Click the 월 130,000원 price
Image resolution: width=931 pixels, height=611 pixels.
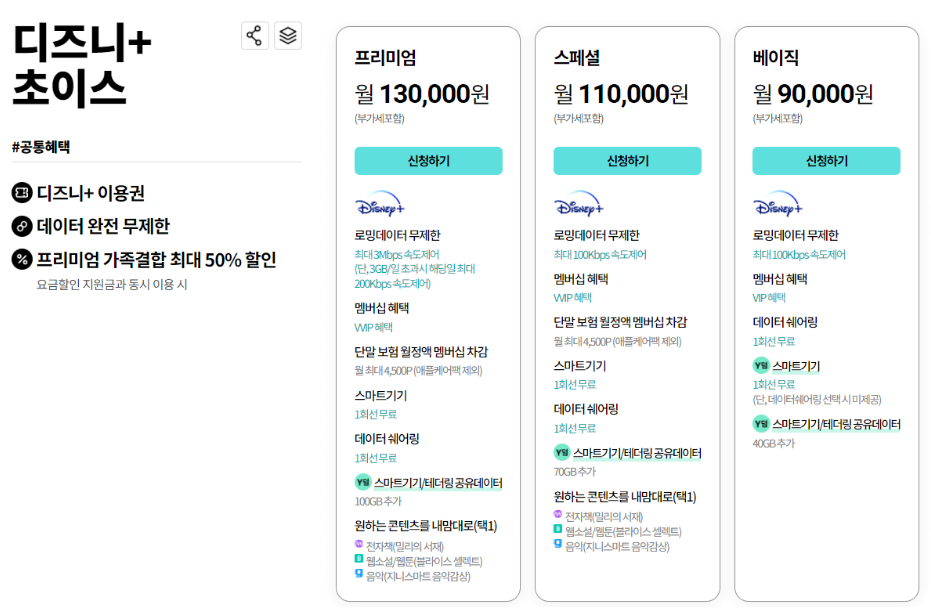(x=422, y=94)
